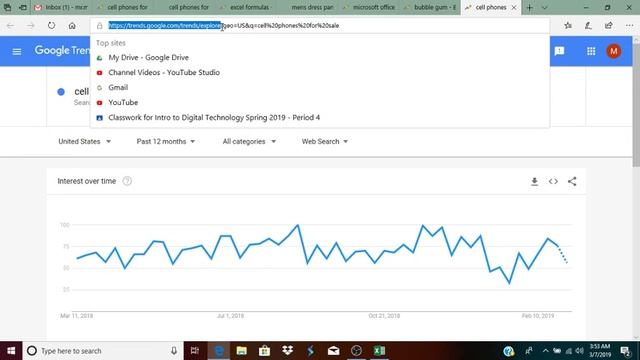Open Microsoft Edge from taskbar
The width and height of the screenshot is (640, 360).
[x=219, y=351]
